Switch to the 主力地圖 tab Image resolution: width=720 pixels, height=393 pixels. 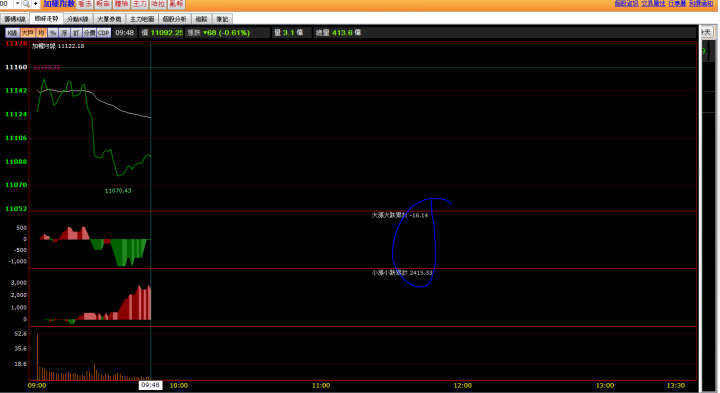pos(142,19)
